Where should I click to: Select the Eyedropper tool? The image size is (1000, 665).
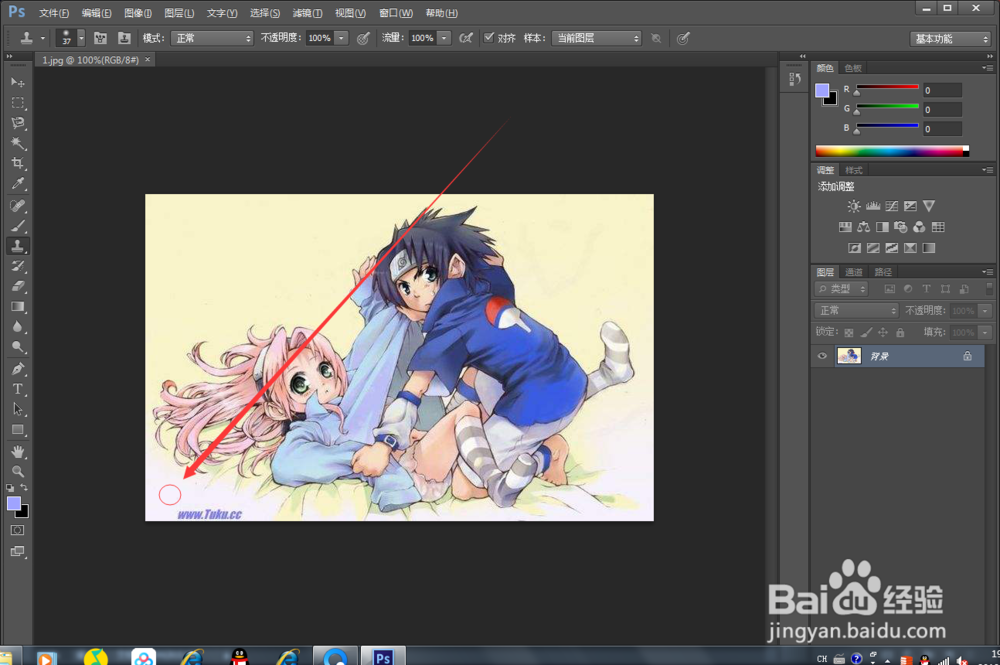[x=18, y=184]
